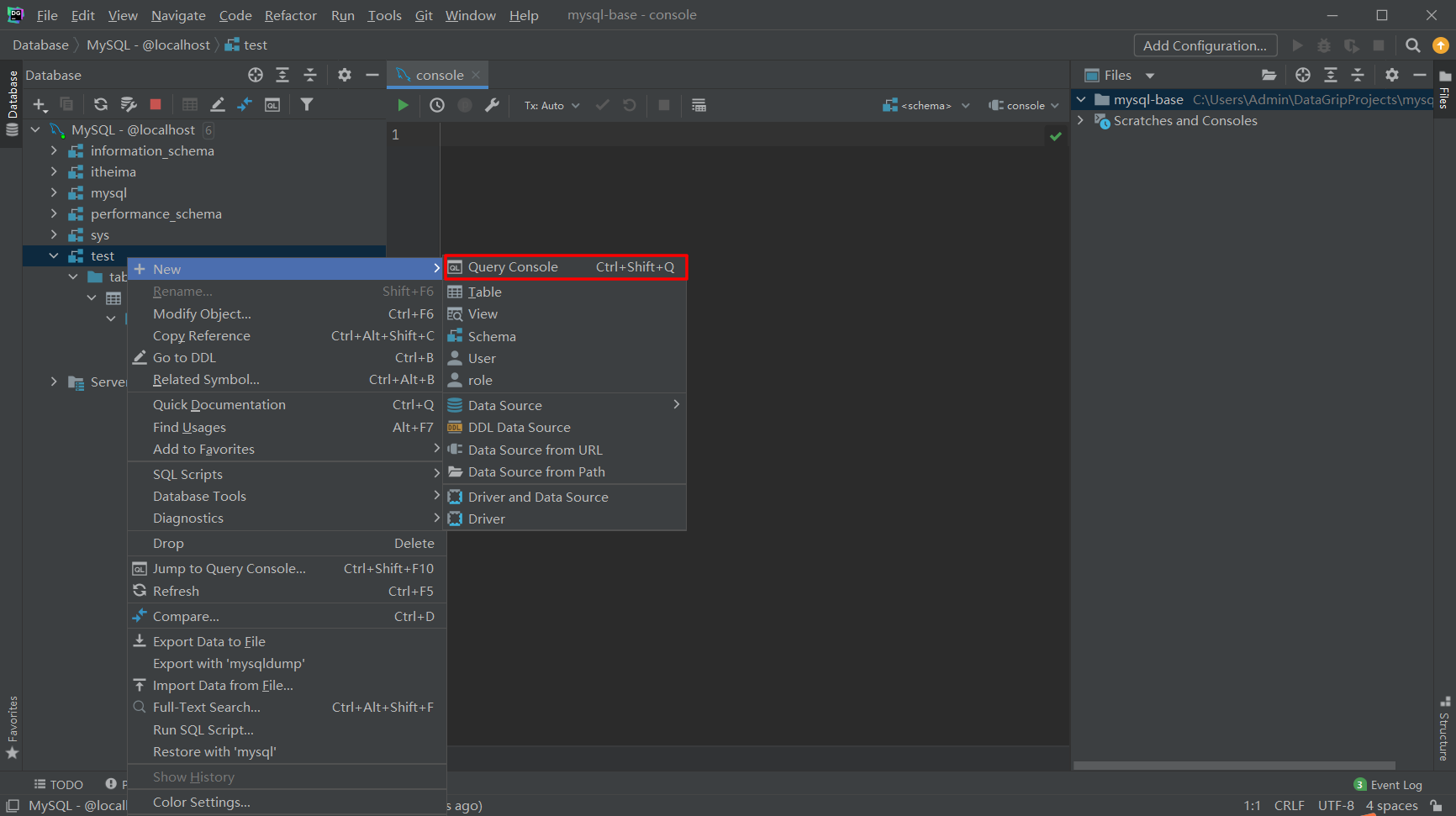Collapse the test schema node
This screenshot has width=1456, height=816.
click(x=54, y=255)
